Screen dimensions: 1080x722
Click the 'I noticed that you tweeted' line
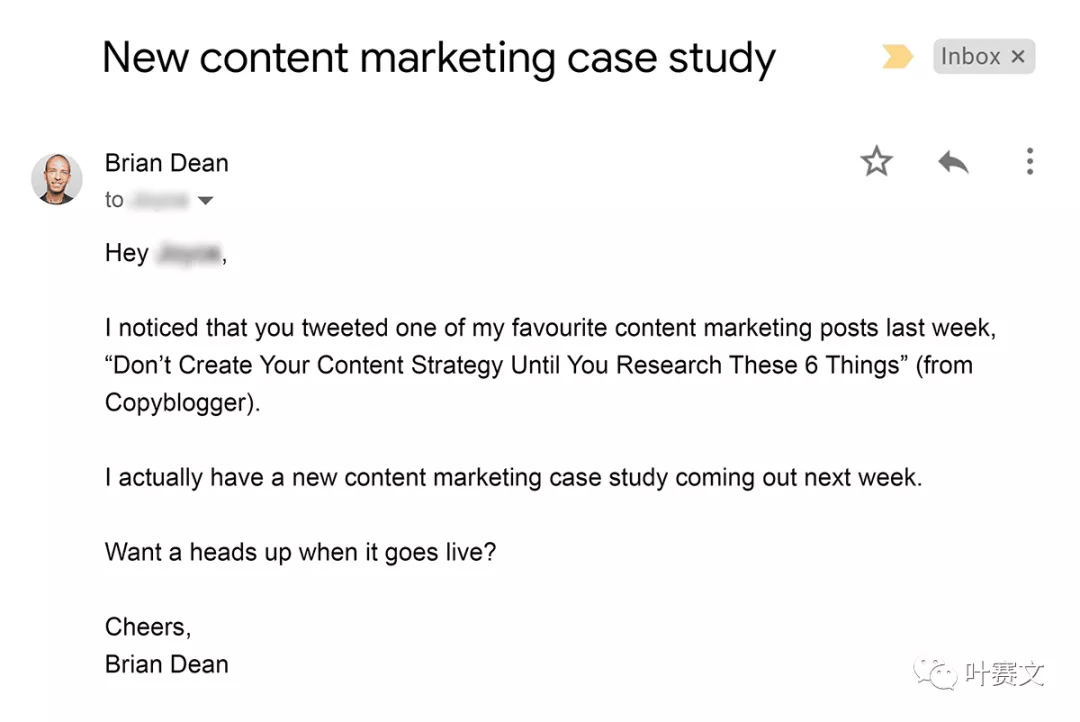[x=550, y=328]
